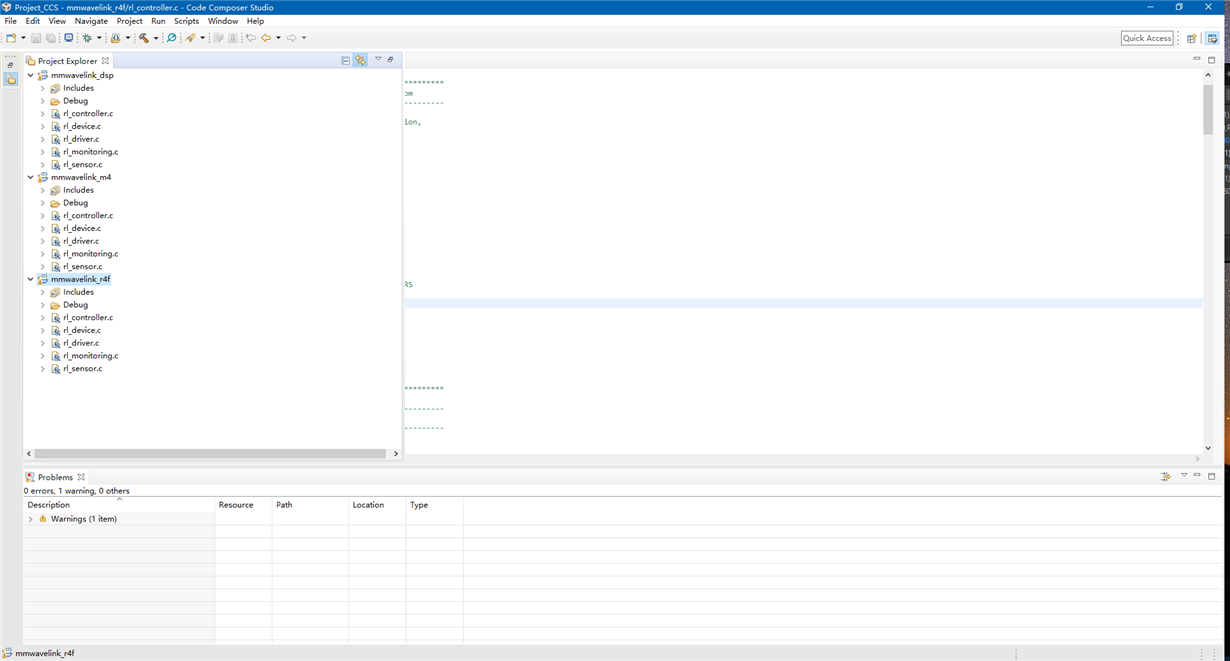Click the New file toolbar icon

click(x=10, y=38)
